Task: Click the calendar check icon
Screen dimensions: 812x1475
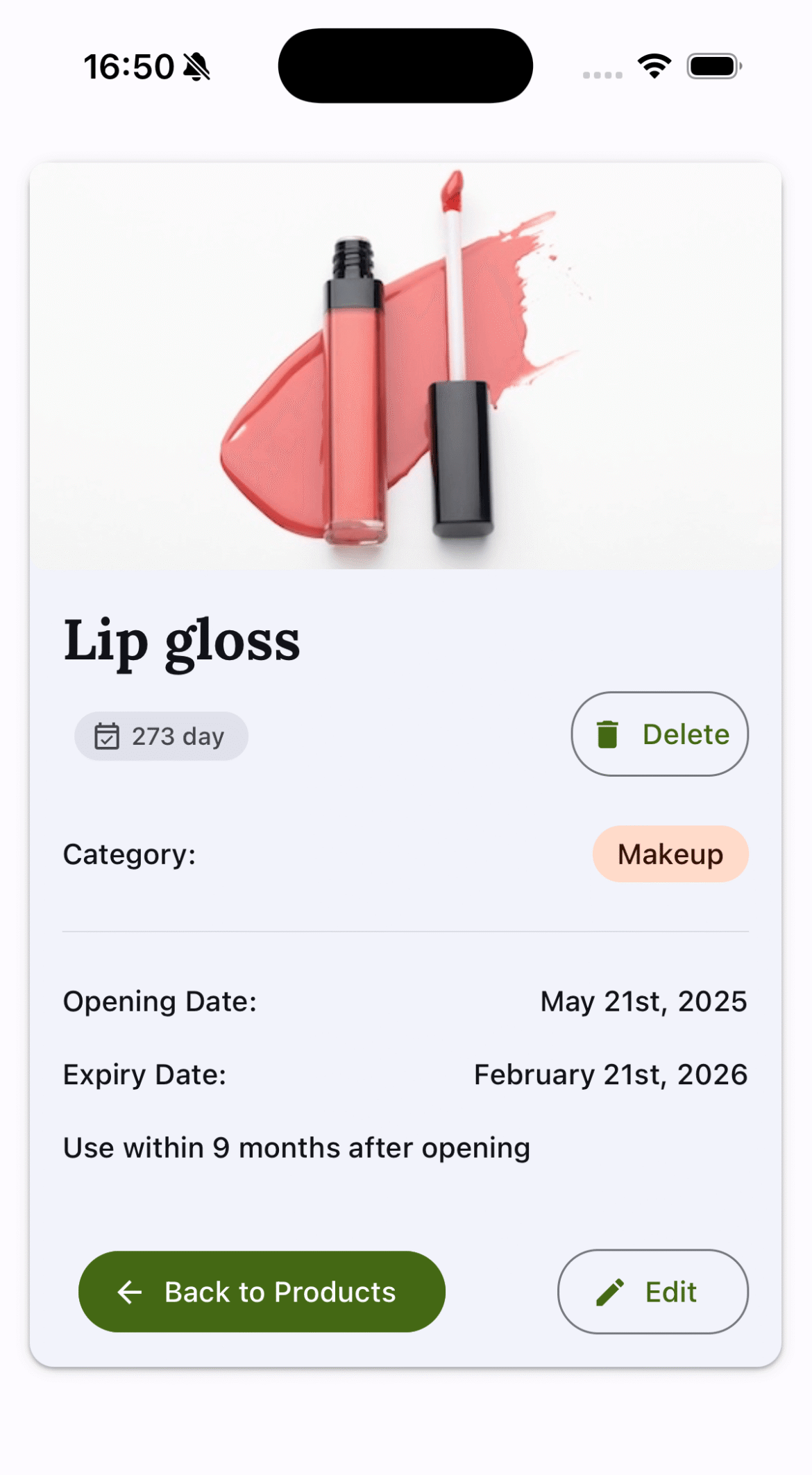Action: click(x=107, y=736)
